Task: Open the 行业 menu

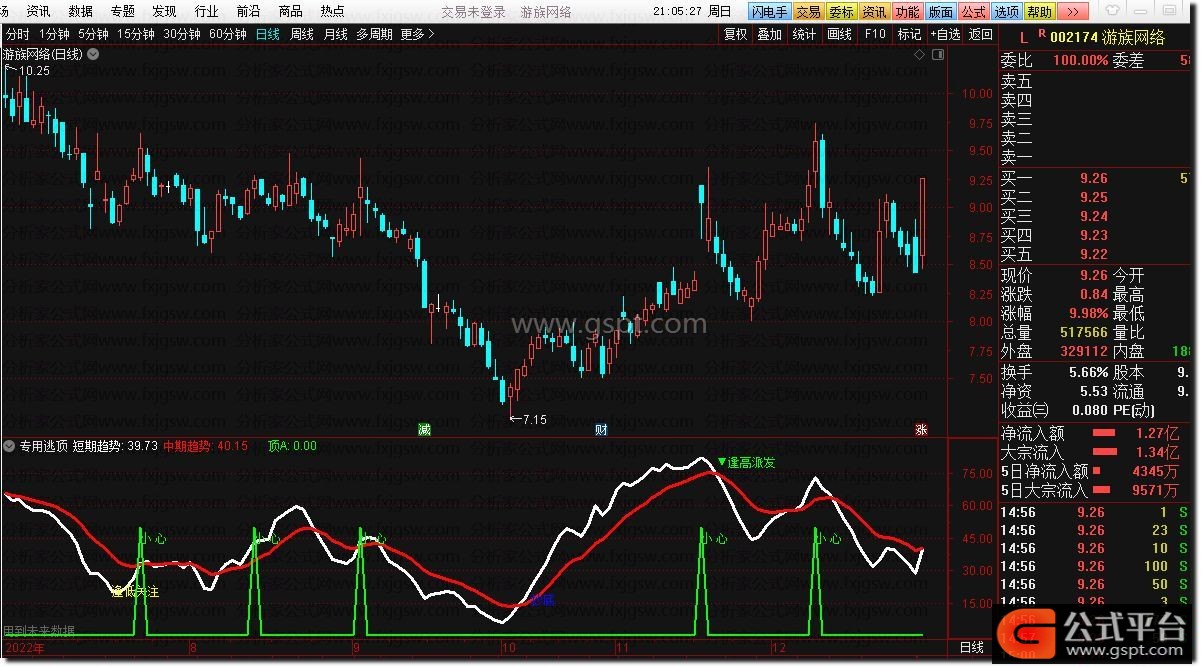Action: [206, 12]
